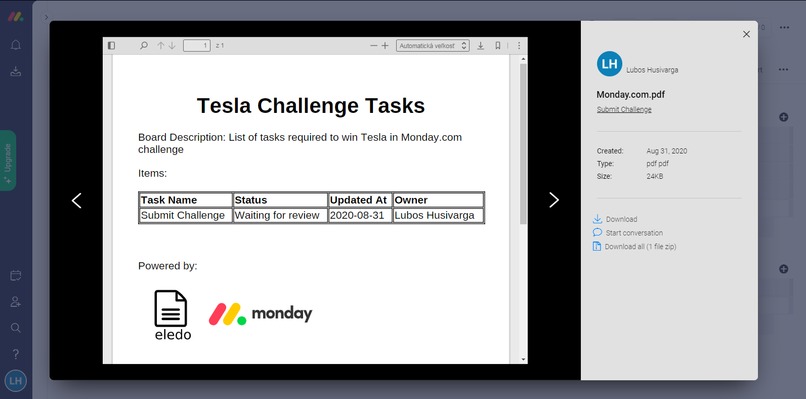Click the Download file link
The image size is (806, 399).
click(x=621, y=219)
